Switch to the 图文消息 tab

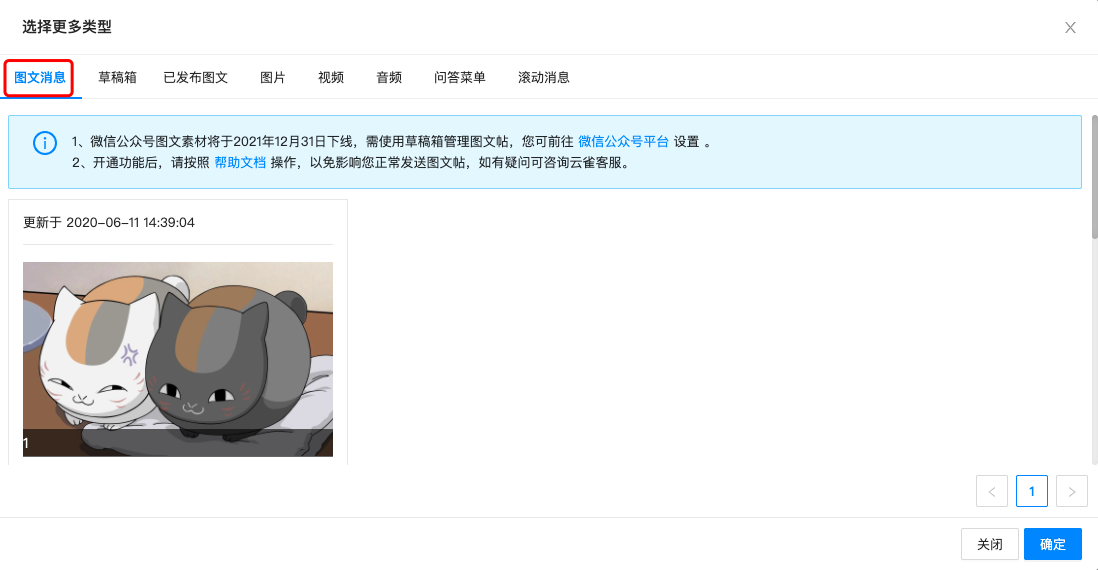point(40,78)
